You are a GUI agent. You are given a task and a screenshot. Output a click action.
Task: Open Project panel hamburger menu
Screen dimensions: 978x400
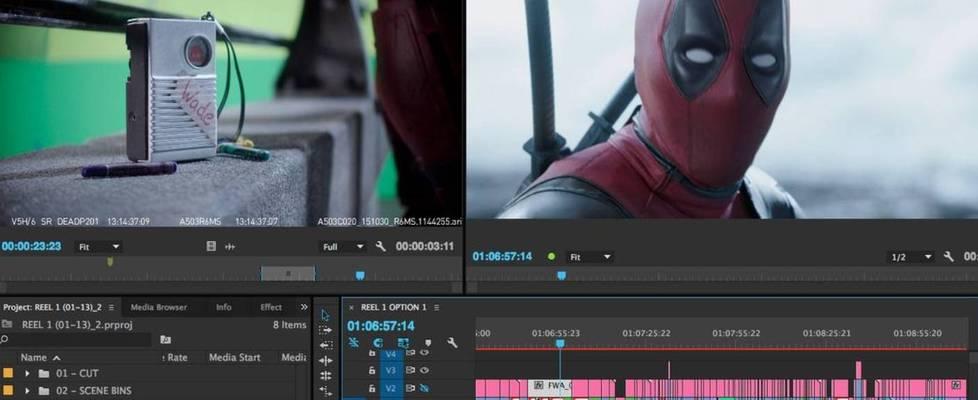(x=111, y=308)
